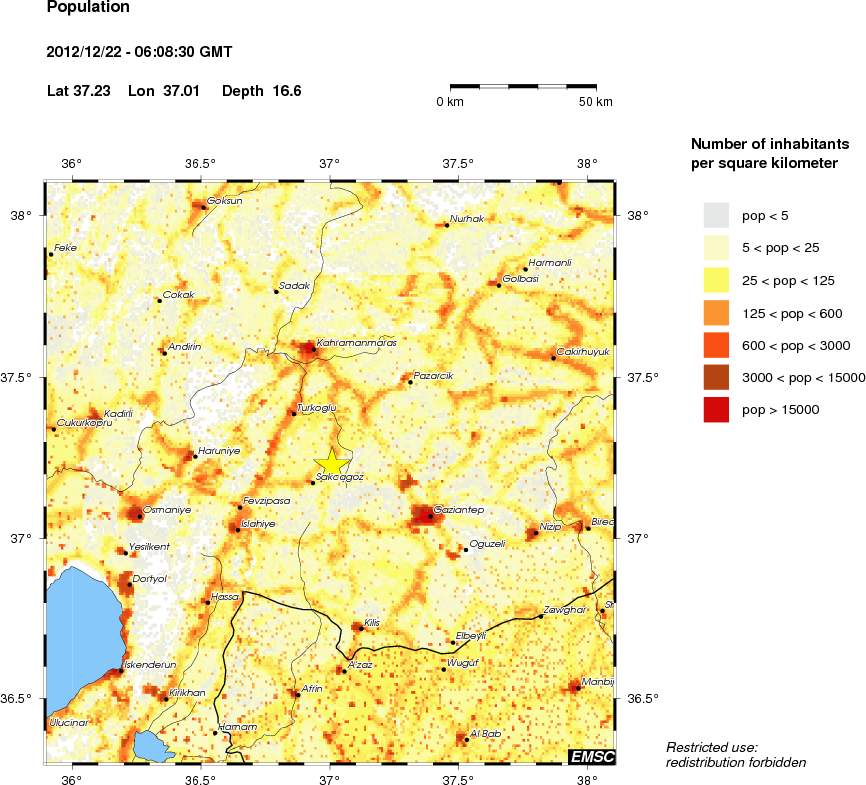The height and width of the screenshot is (785, 866).
Task: Click the 'Depth 16.6' label
Action: tap(261, 91)
